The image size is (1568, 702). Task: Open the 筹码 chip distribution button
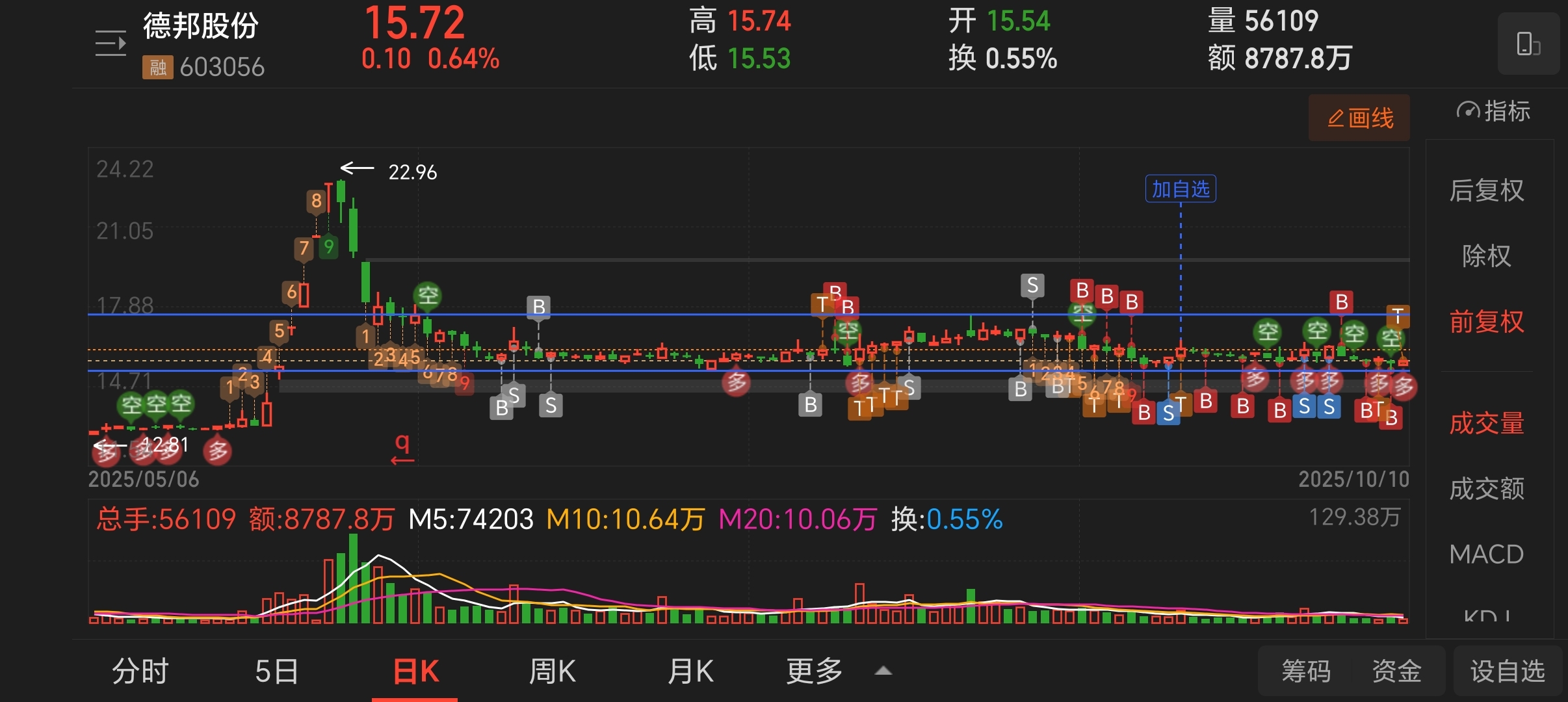[1305, 671]
